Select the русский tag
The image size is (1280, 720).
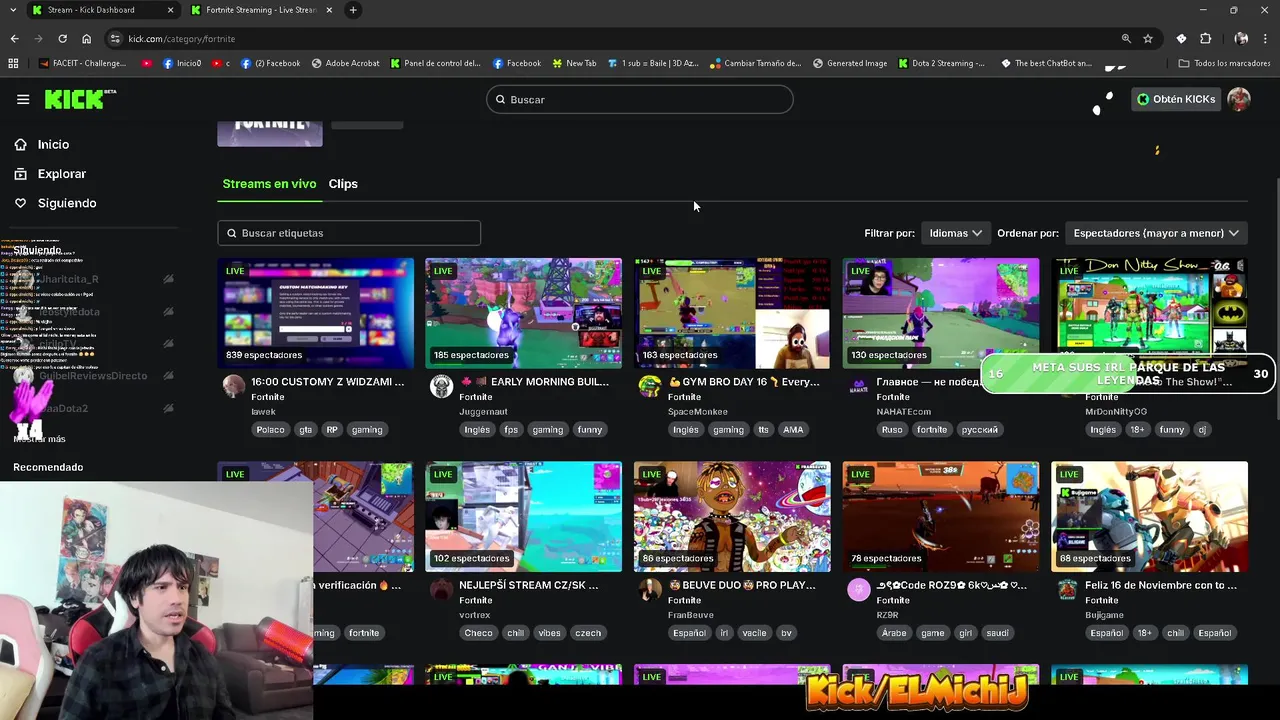point(979,430)
